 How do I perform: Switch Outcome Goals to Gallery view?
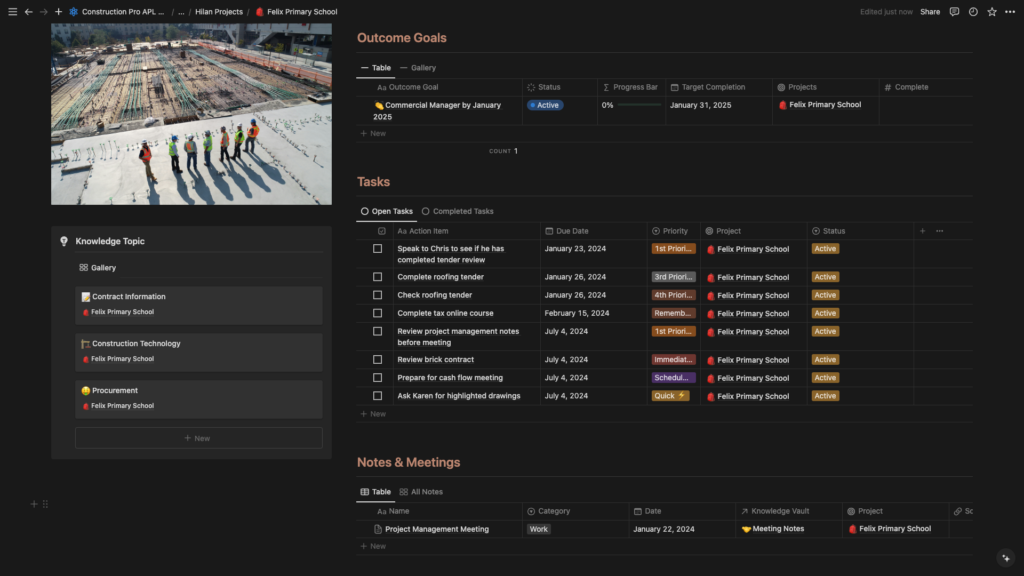418,68
